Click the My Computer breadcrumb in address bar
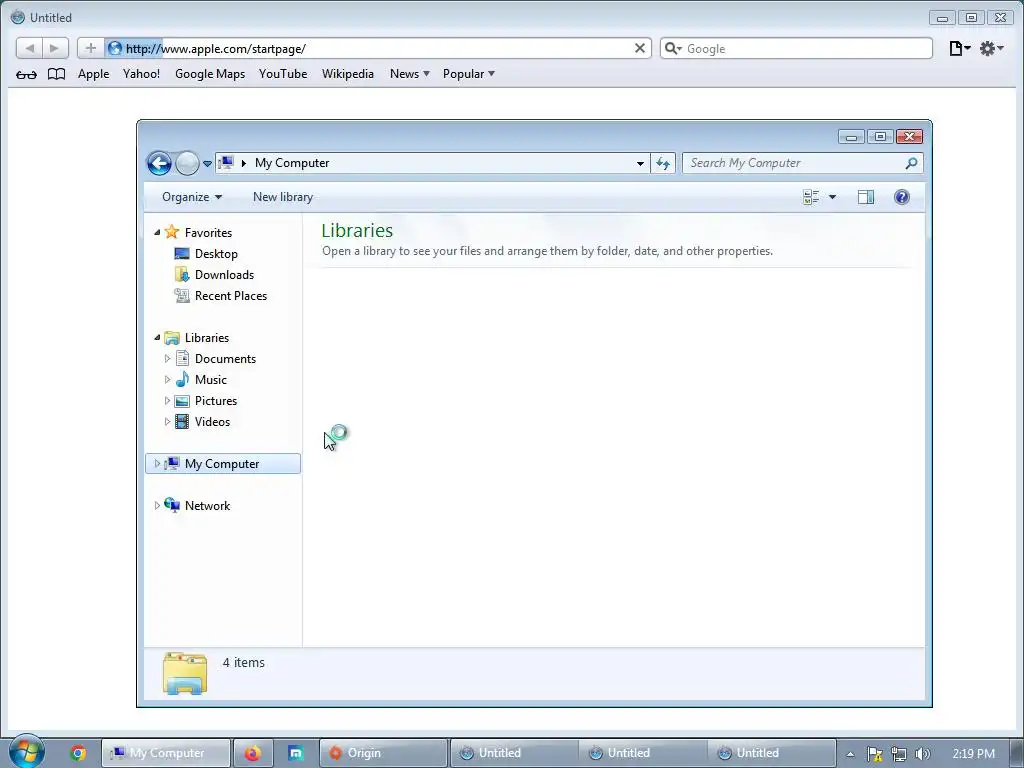The height and width of the screenshot is (768, 1024). pos(292,163)
